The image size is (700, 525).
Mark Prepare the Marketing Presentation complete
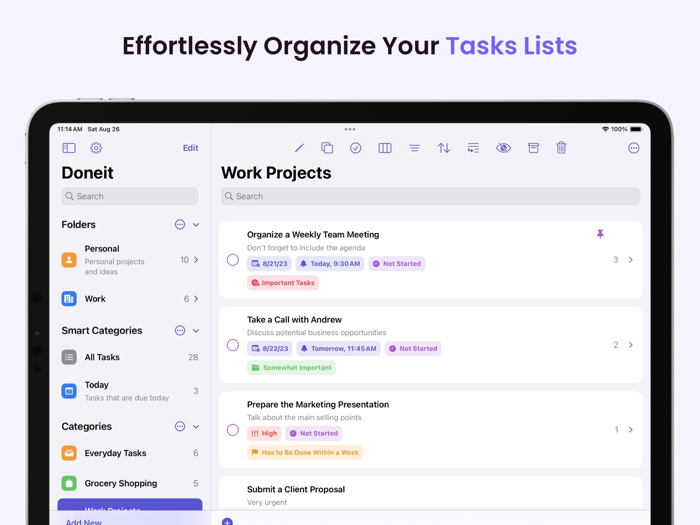233,430
